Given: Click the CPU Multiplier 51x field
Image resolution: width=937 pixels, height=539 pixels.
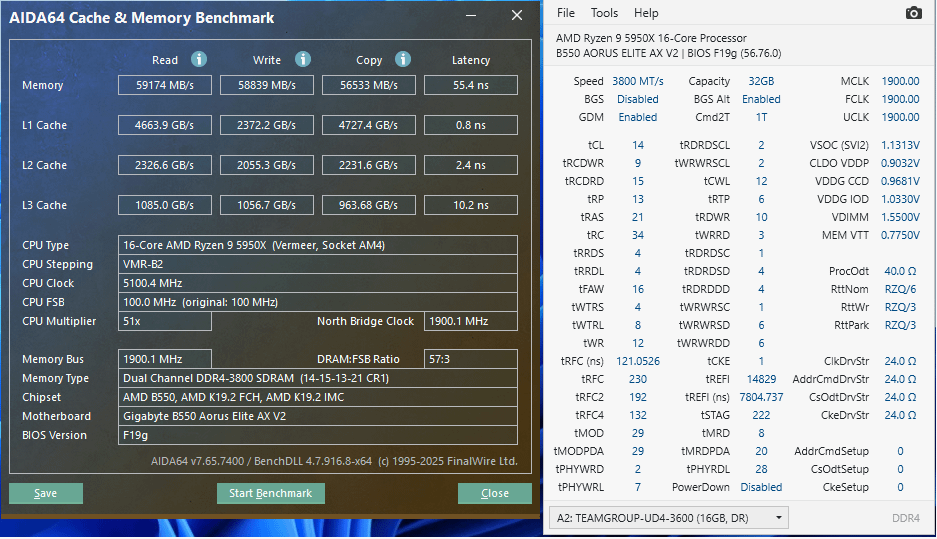Looking at the screenshot, I should coord(165,321).
